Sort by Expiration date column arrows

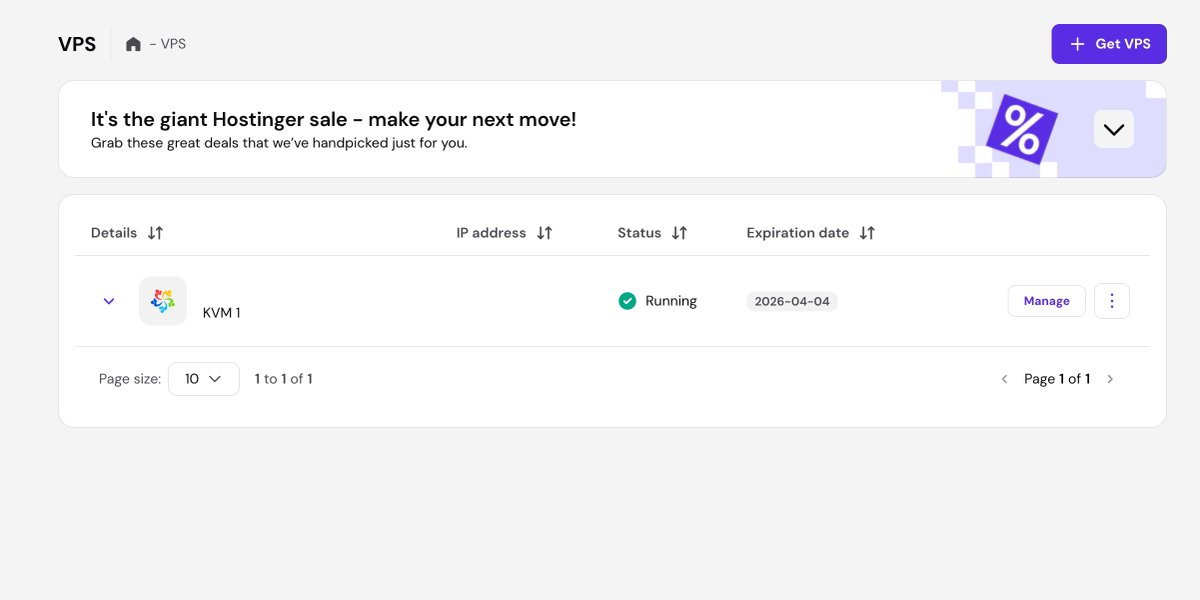tap(867, 233)
